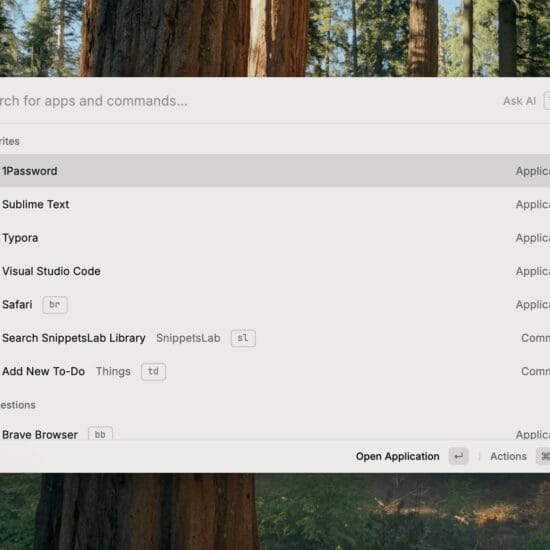Click the Things subtitle label
550x550 pixels.
pos(113,371)
